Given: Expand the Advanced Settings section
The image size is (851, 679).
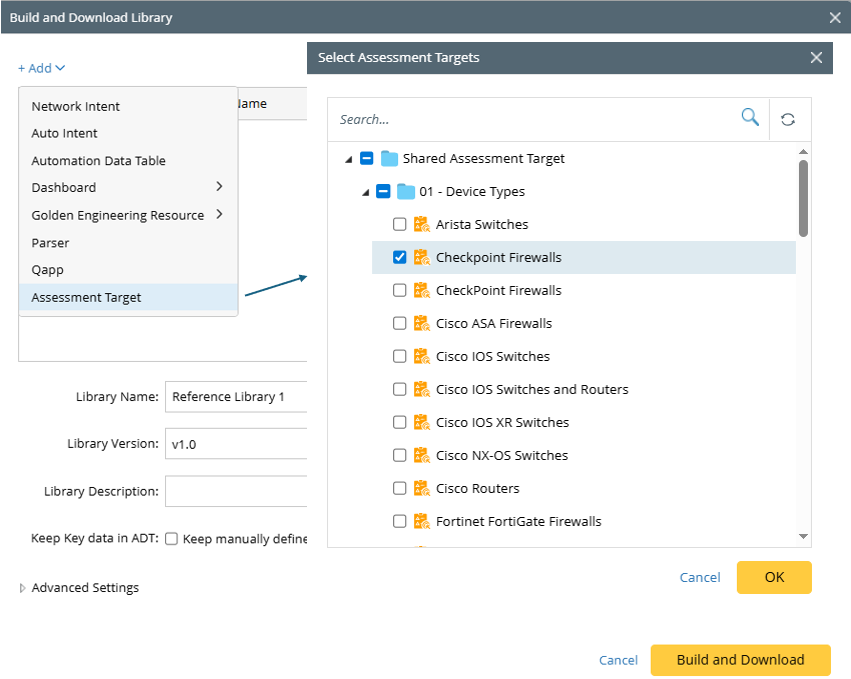Looking at the screenshot, I should (23, 588).
